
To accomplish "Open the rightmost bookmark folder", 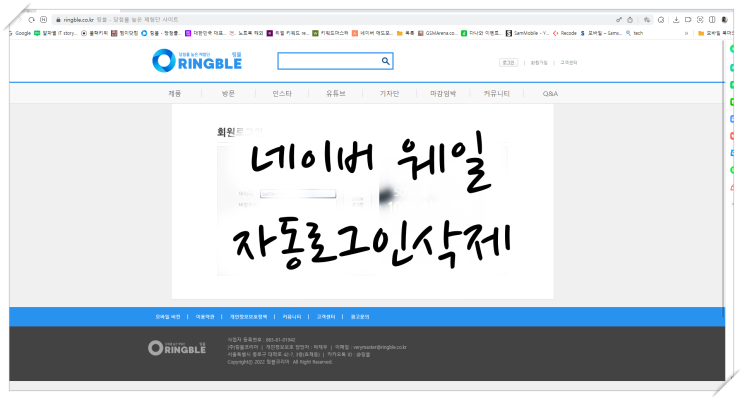I will [716, 33].
